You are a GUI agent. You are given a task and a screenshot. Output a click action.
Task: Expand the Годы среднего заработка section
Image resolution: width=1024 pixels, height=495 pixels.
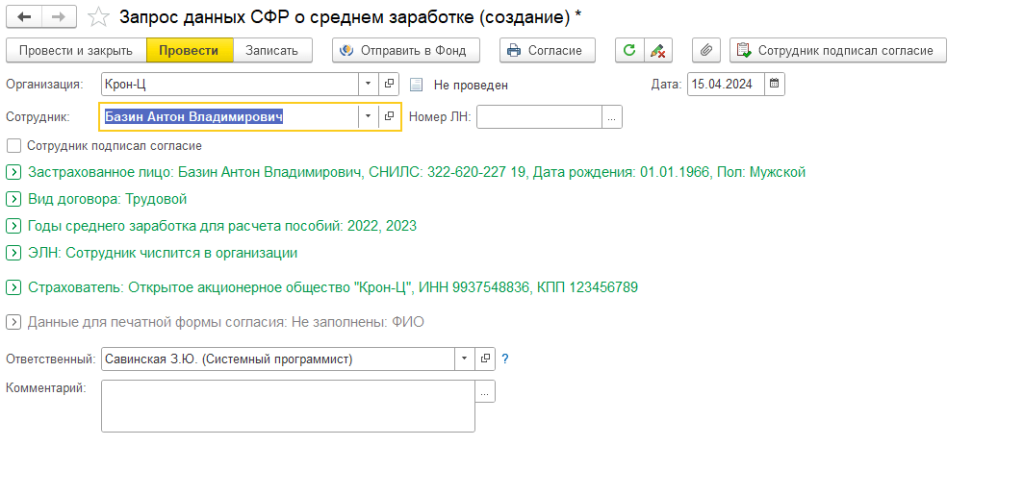[x=13, y=226]
